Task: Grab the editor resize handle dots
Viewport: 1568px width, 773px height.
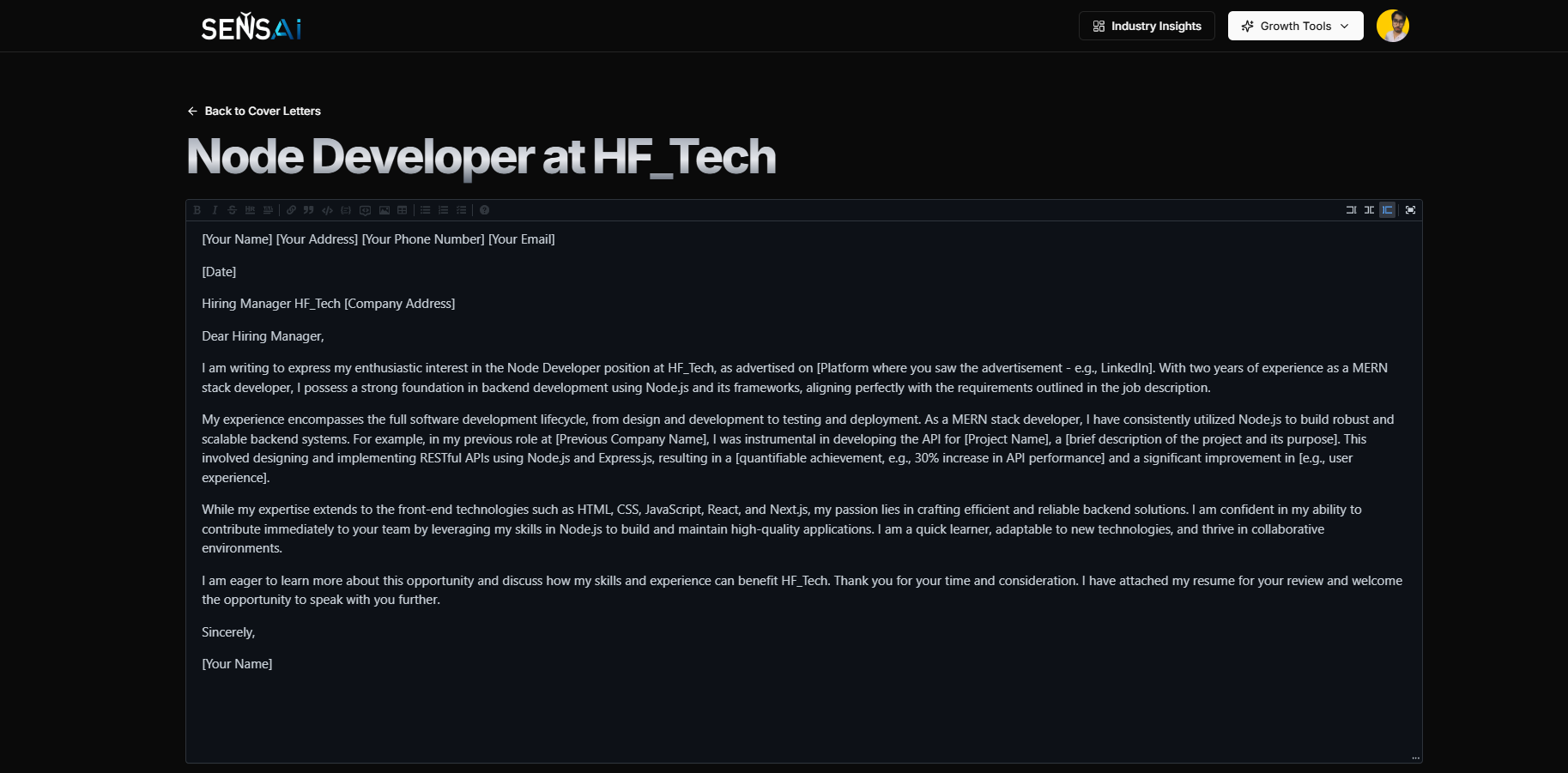Action: pos(1415,758)
